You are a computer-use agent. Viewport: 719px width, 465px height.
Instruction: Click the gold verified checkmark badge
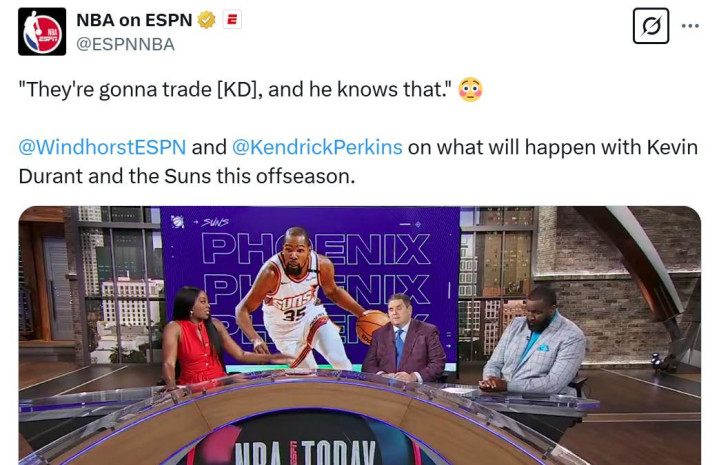click(x=206, y=20)
